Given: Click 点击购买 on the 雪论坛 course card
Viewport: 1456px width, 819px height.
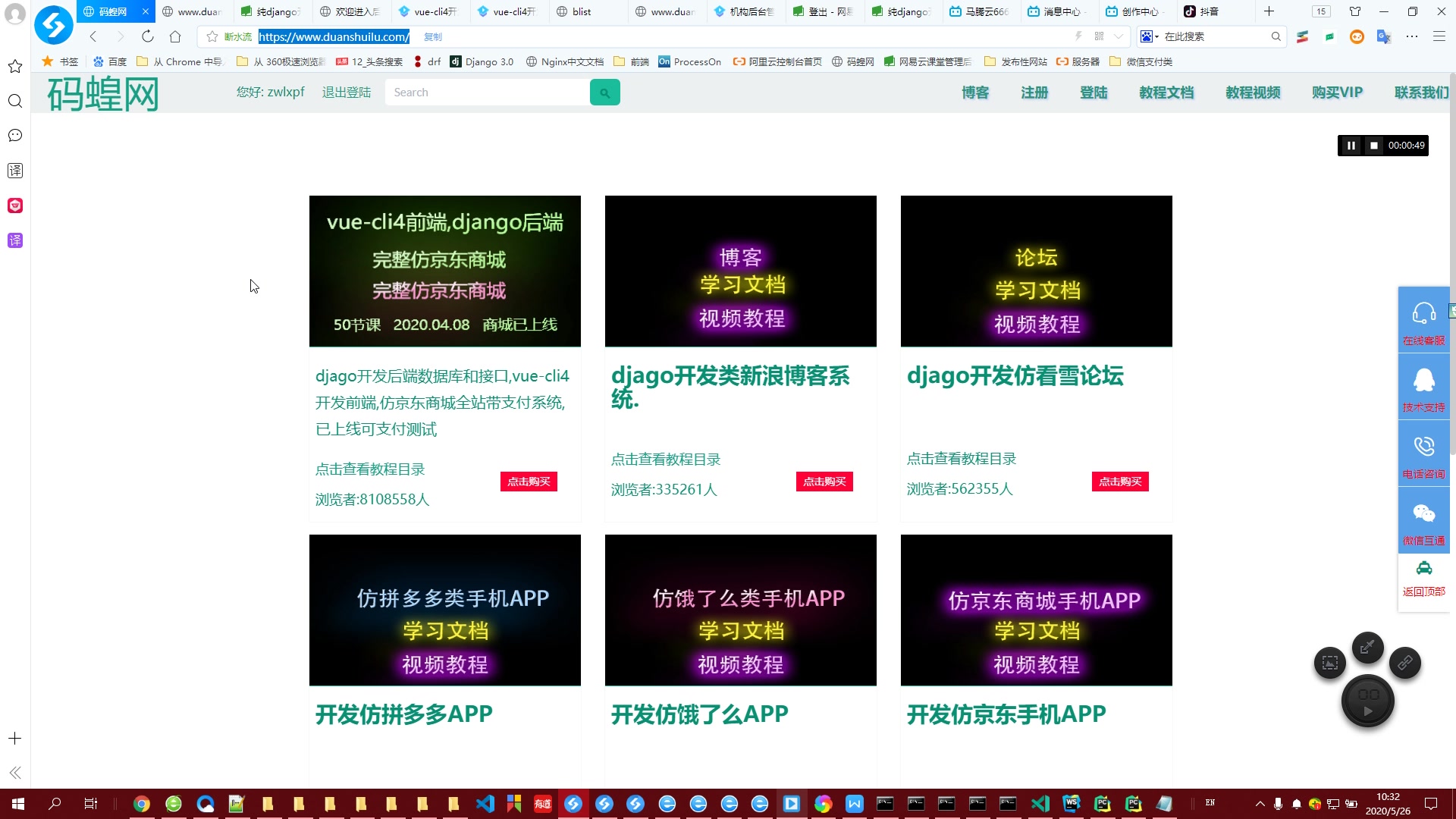Looking at the screenshot, I should pos(1120,482).
